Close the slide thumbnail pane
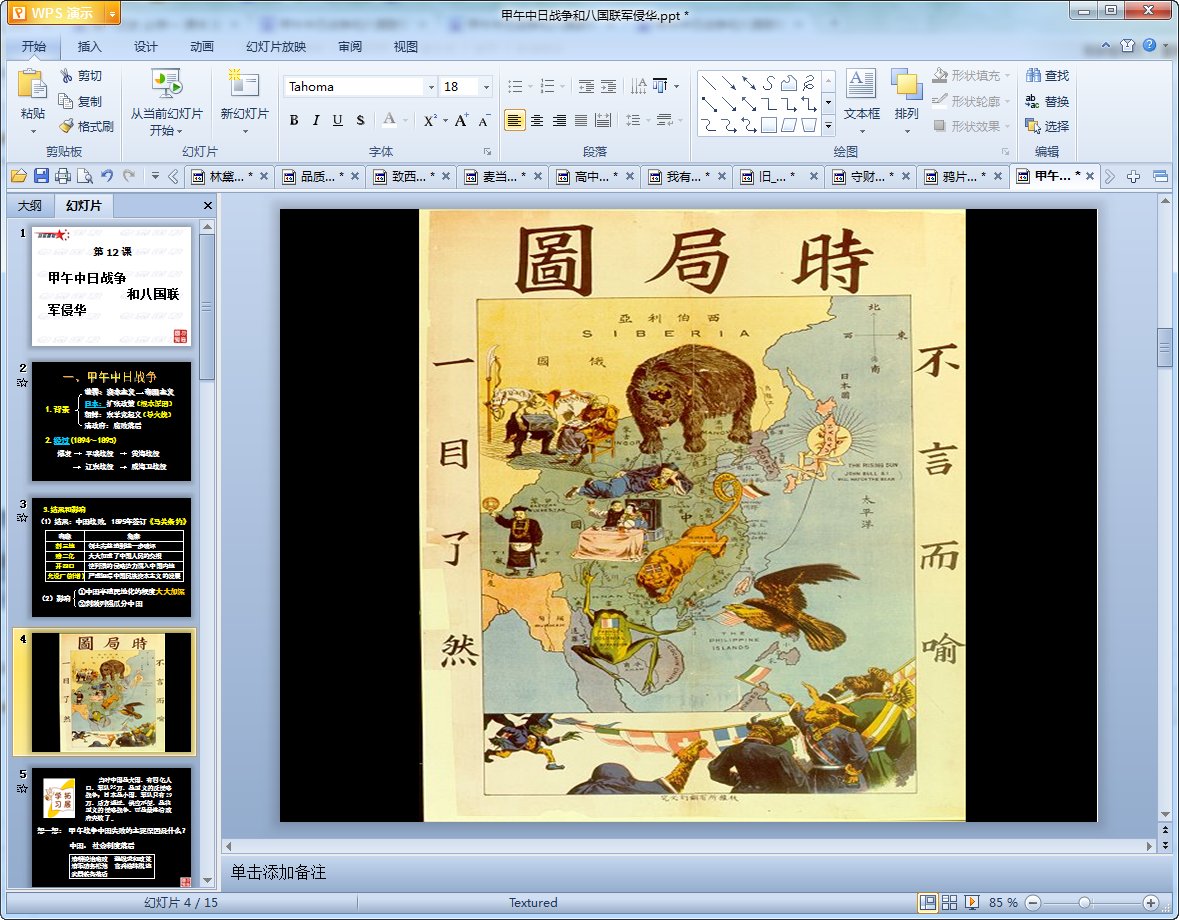This screenshot has width=1179, height=920. pos(208,205)
